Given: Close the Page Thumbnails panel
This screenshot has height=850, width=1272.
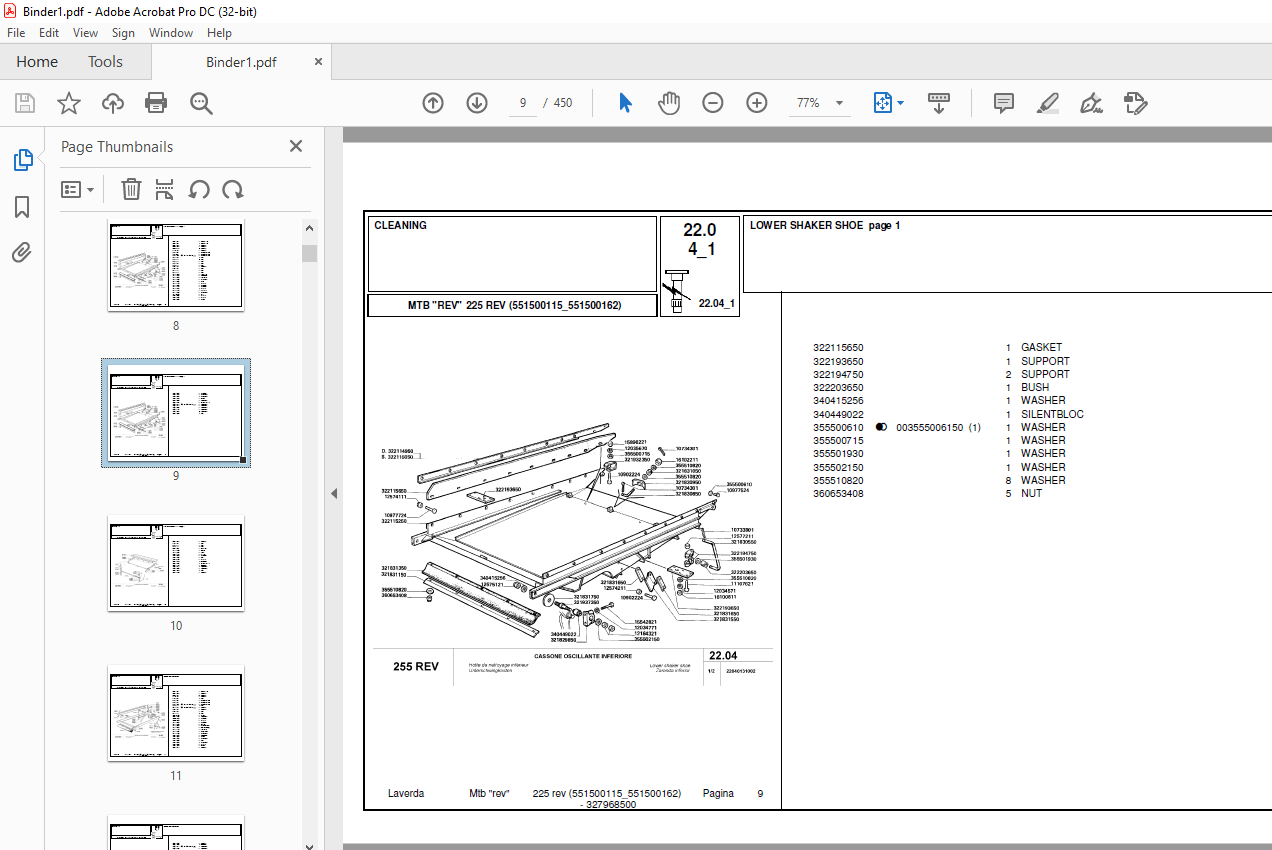Looking at the screenshot, I should point(296,146).
